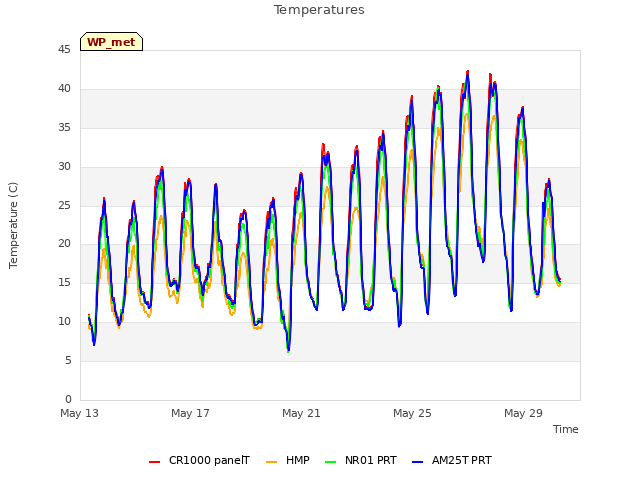Click the blue AM25T PRT legend swatch
This screenshot has width=640, height=480.
coord(418,462)
